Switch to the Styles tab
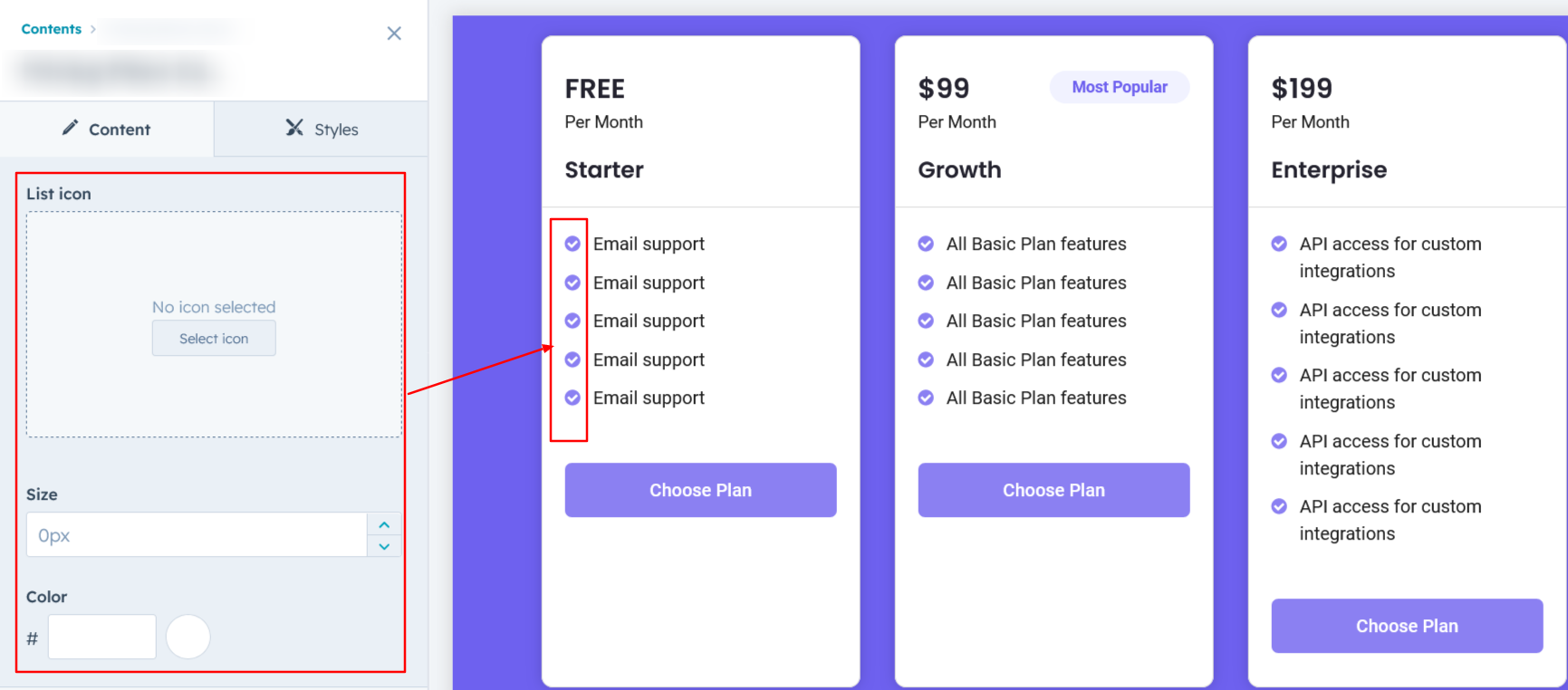This screenshot has height=690, width=1568. click(x=322, y=129)
